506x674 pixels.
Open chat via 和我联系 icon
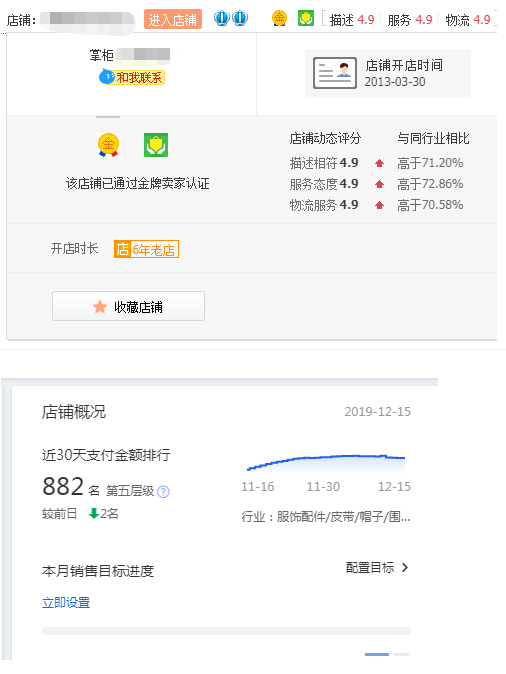pos(132,77)
